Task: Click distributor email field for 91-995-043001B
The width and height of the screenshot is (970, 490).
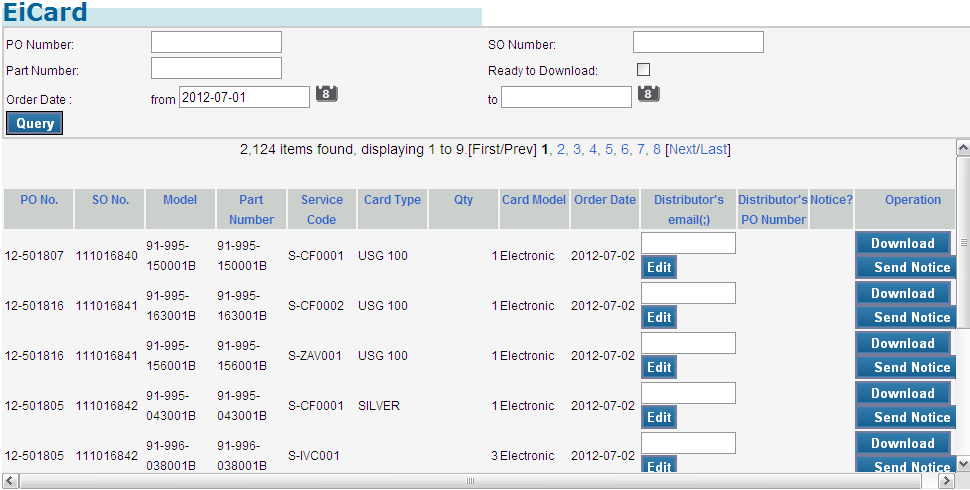Action: (x=688, y=393)
